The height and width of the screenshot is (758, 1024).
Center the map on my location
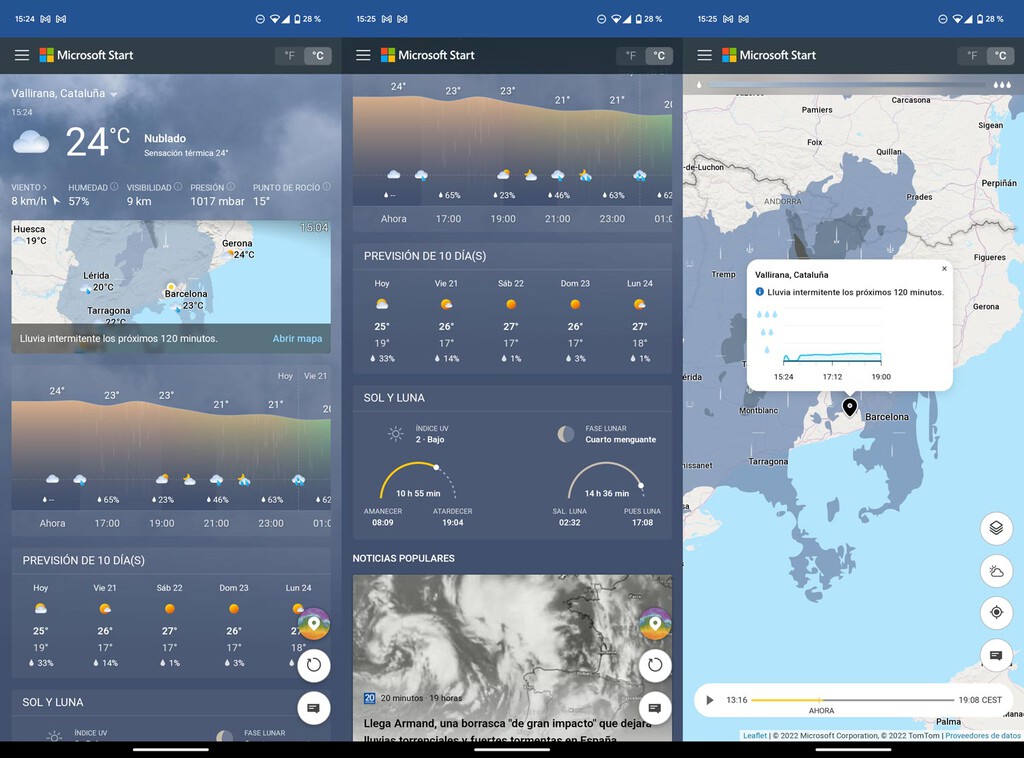tap(996, 613)
